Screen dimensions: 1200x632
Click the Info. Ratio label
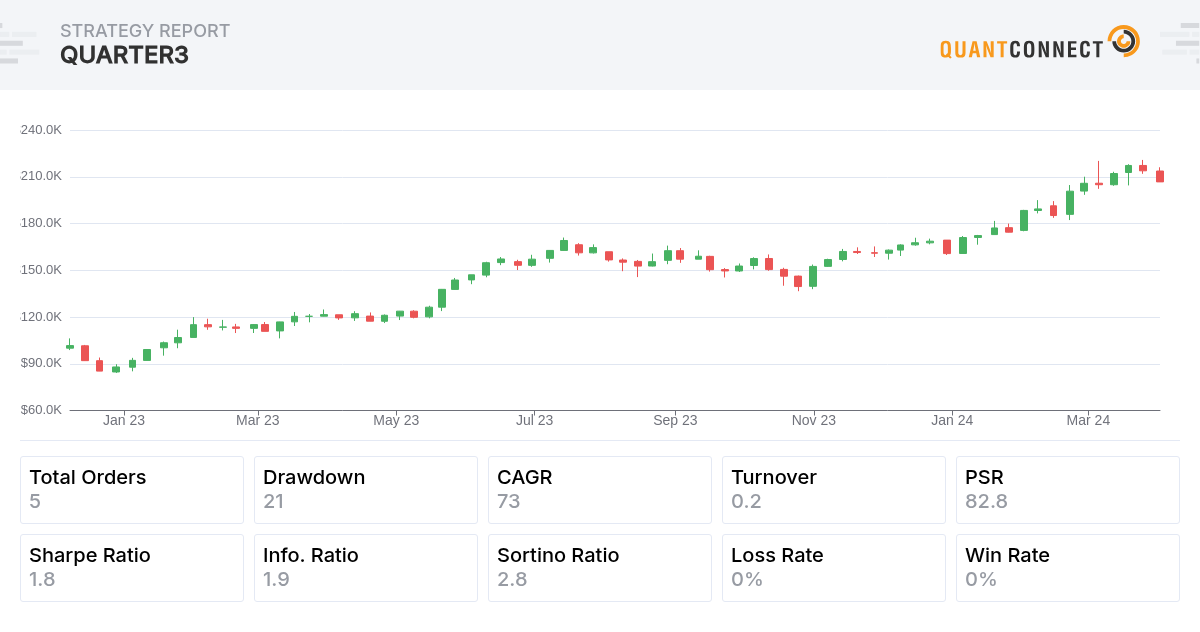[310, 555]
